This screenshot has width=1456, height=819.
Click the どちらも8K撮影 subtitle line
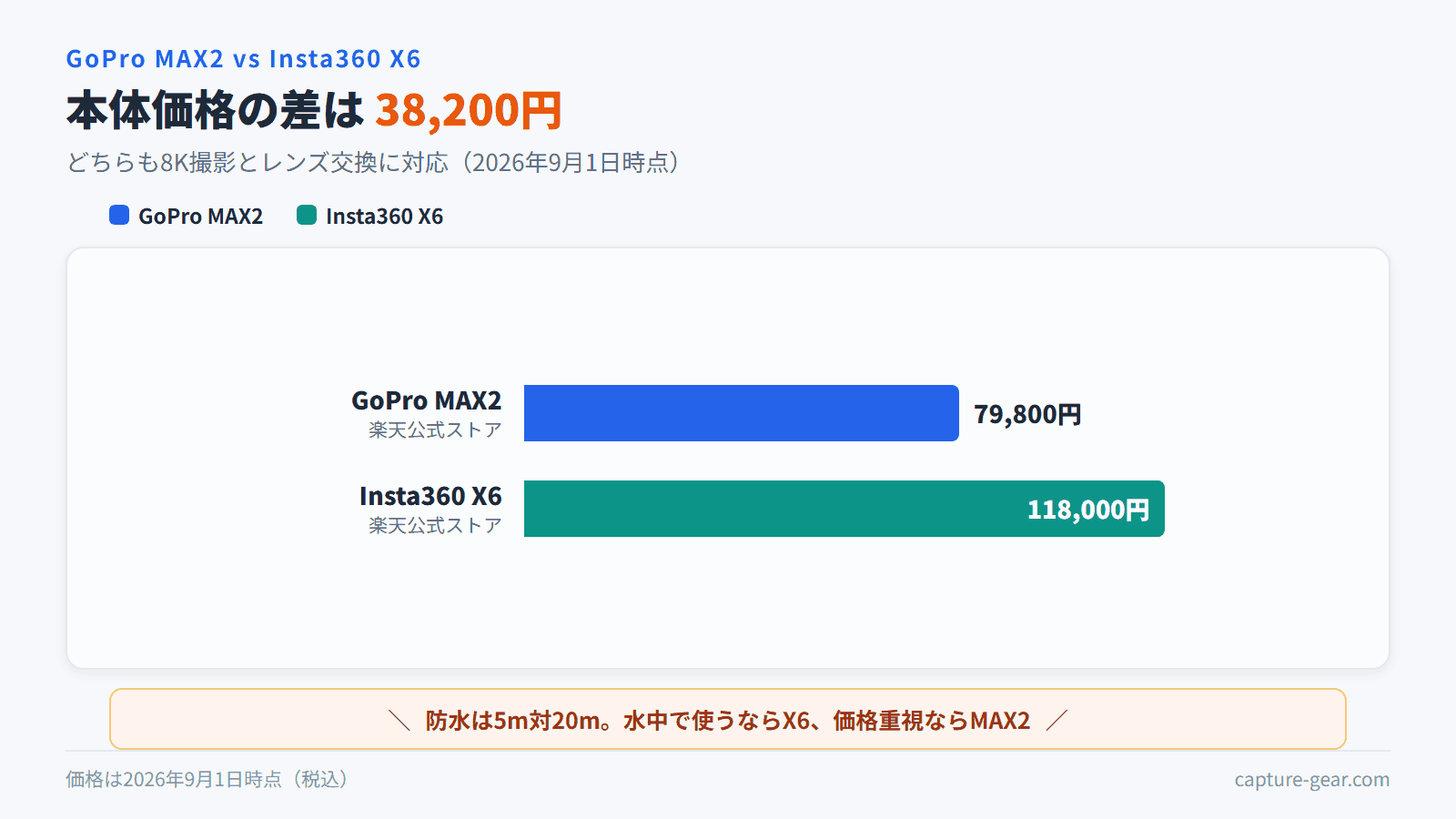tap(373, 162)
